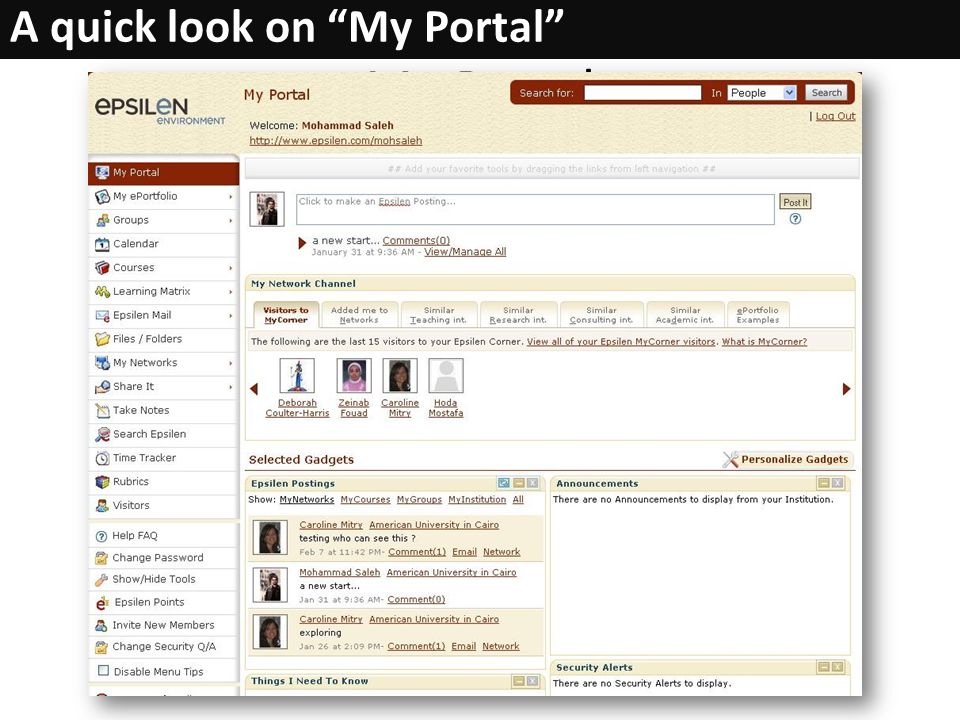Expand the Courses submenu arrow
The image size is (960, 720).
(x=231, y=268)
